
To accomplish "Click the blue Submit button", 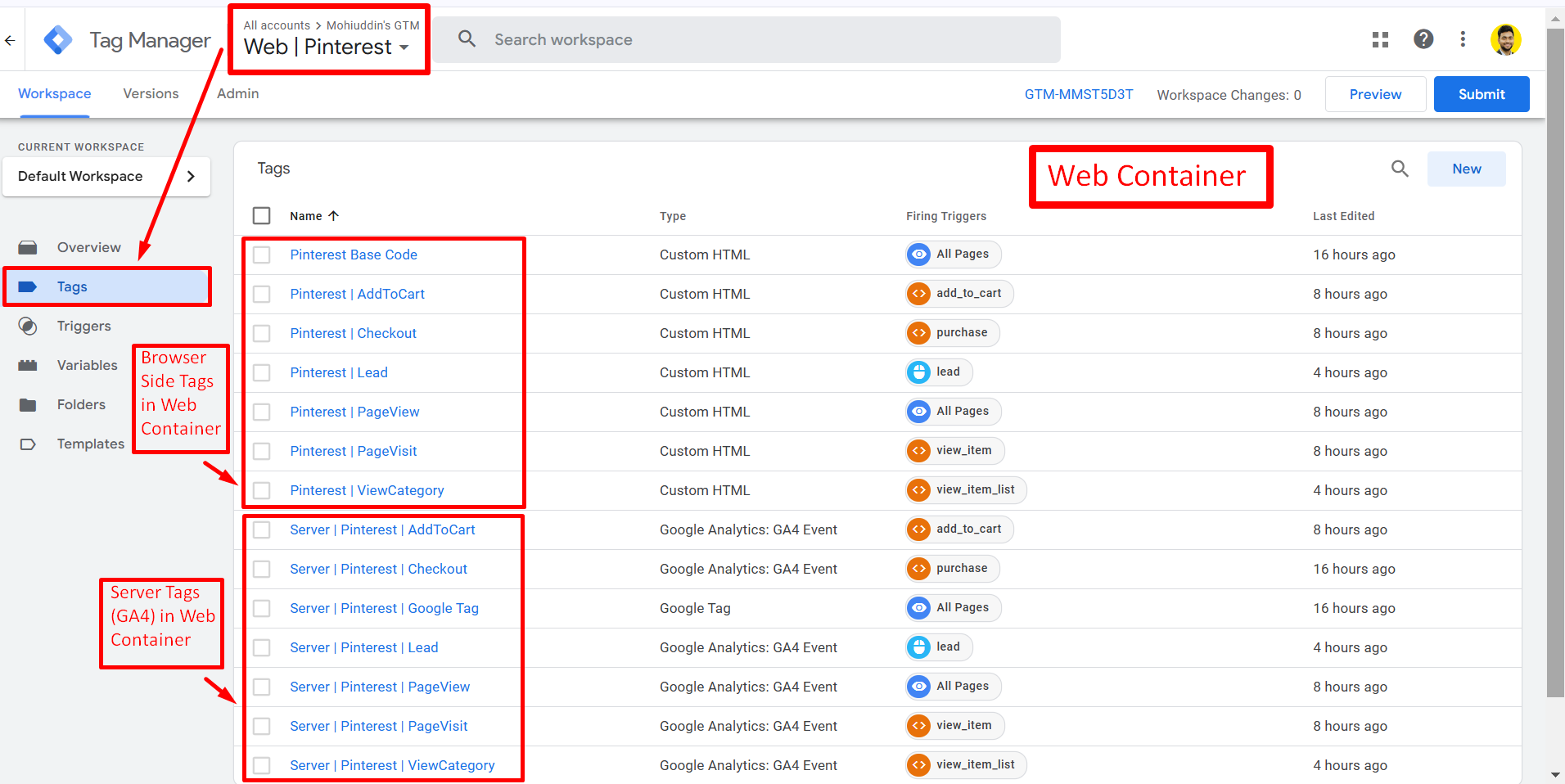I will click(x=1481, y=94).
